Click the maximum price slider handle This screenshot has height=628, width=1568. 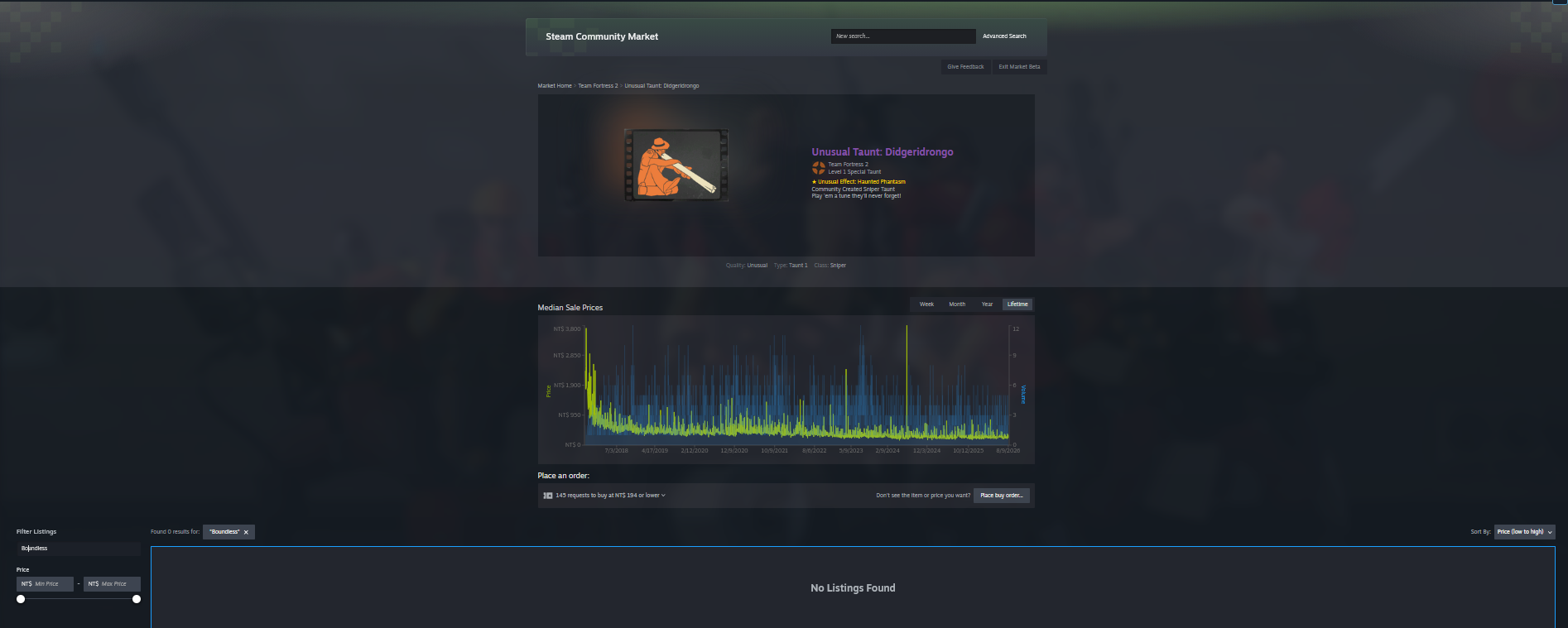point(137,599)
